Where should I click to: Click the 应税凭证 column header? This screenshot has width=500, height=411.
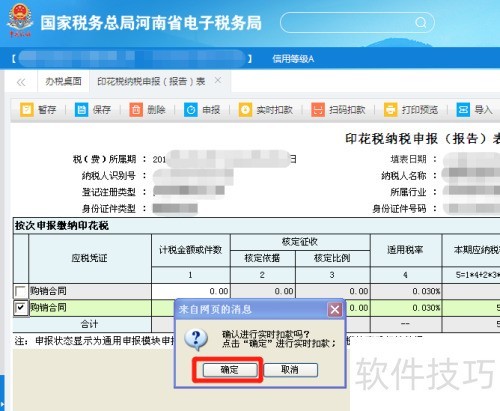pyautogui.click(x=89, y=258)
